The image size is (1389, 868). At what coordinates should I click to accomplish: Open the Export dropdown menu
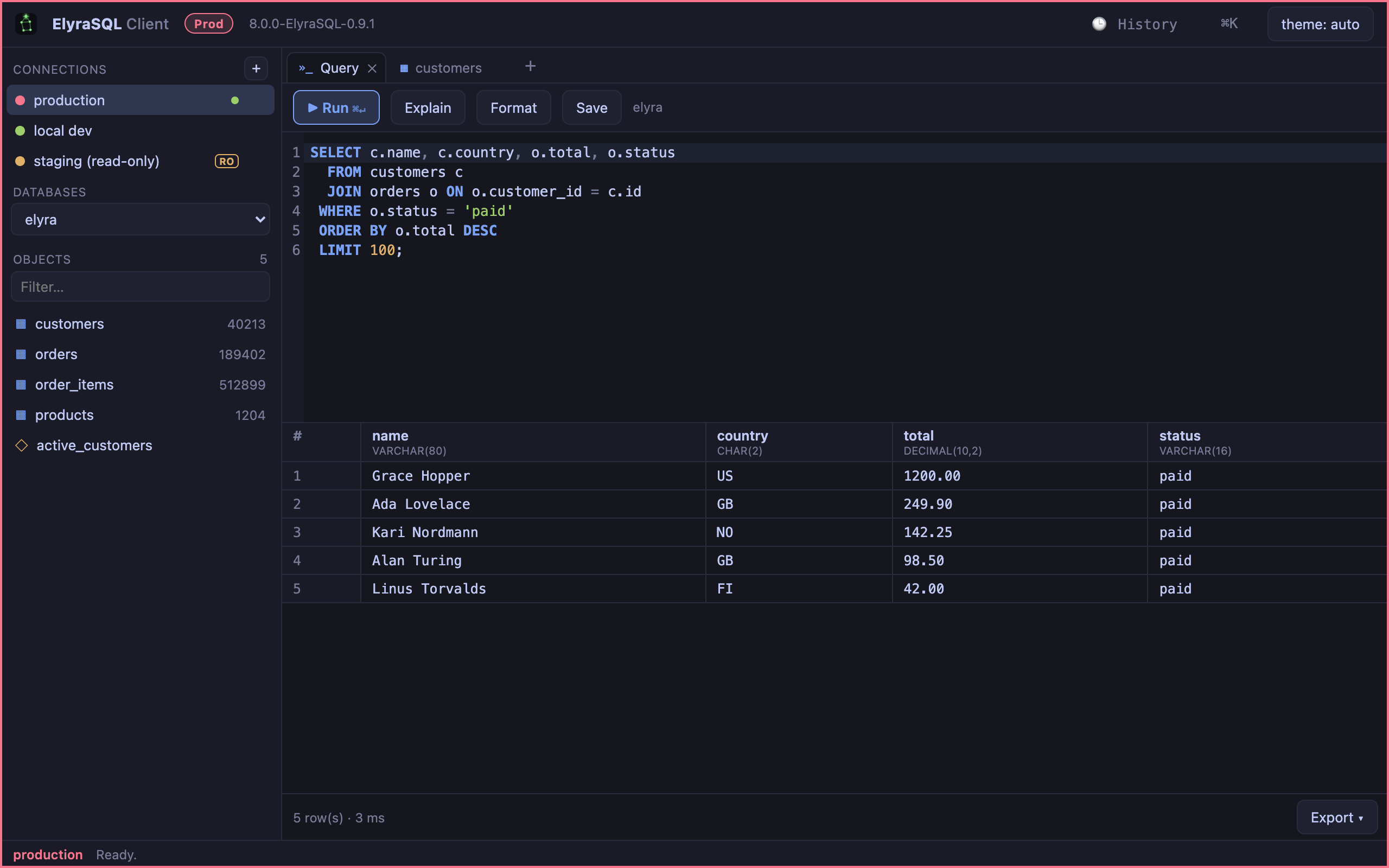point(1337,817)
